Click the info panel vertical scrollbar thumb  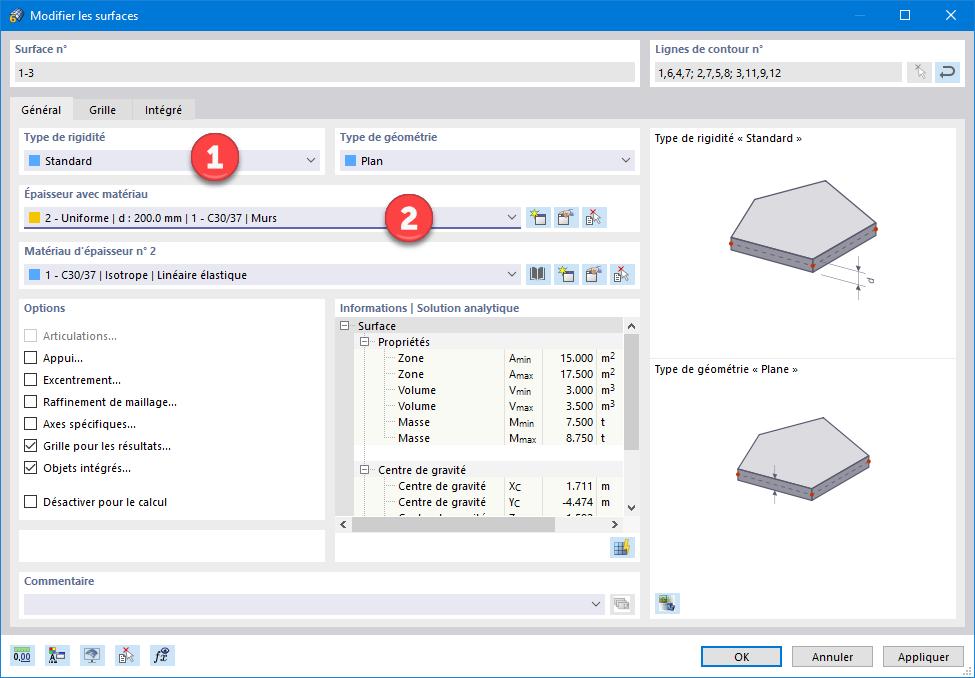(631, 392)
